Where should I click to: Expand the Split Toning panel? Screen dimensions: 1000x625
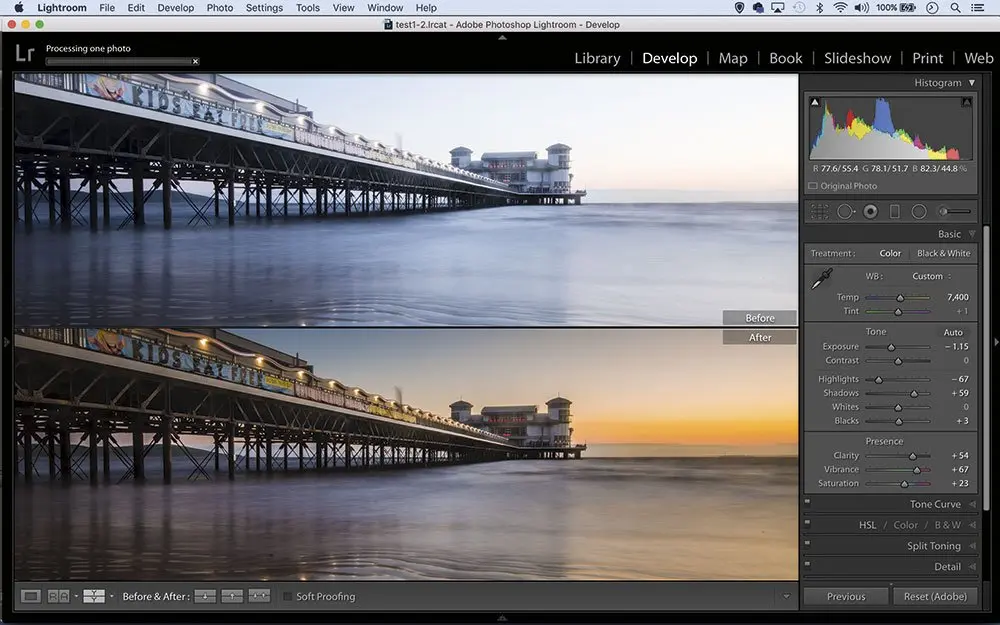(x=932, y=546)
